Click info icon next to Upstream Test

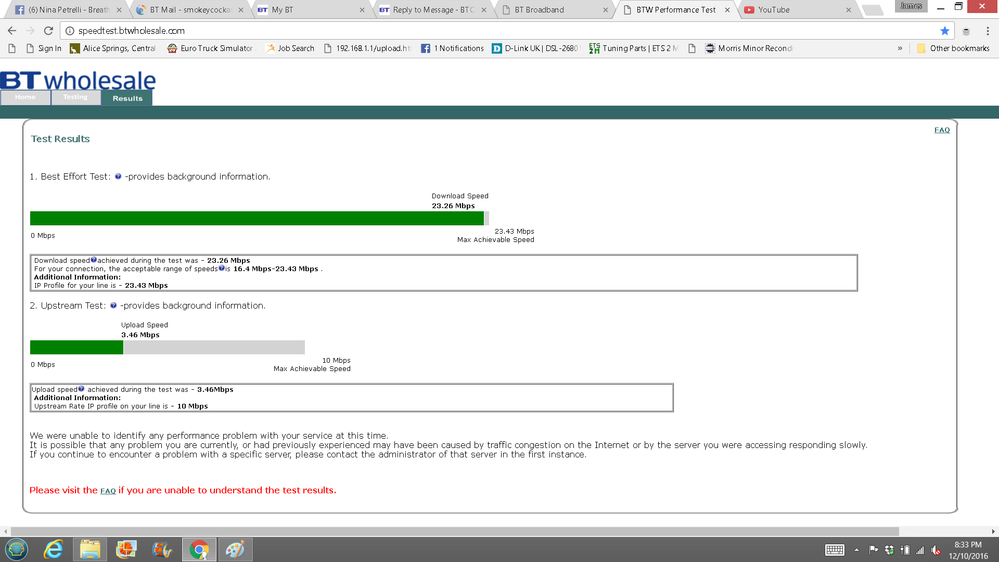(x=113, y=306)
